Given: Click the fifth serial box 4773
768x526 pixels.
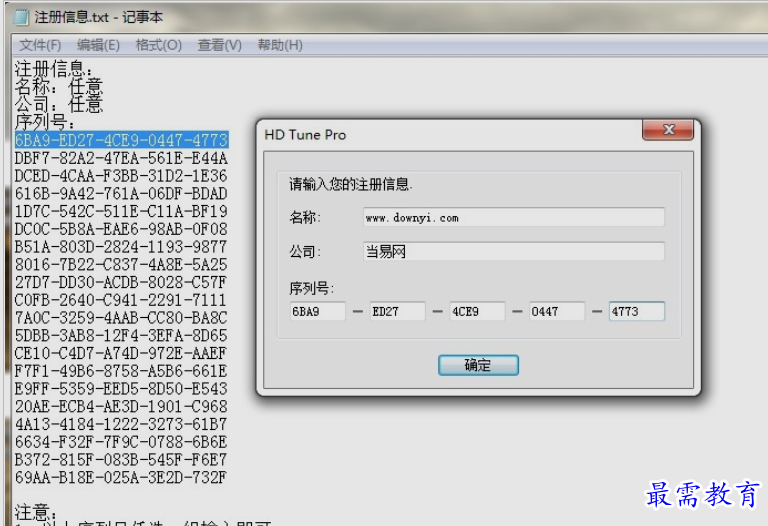Looking at the screenshot, I should (x=637, y=311).
